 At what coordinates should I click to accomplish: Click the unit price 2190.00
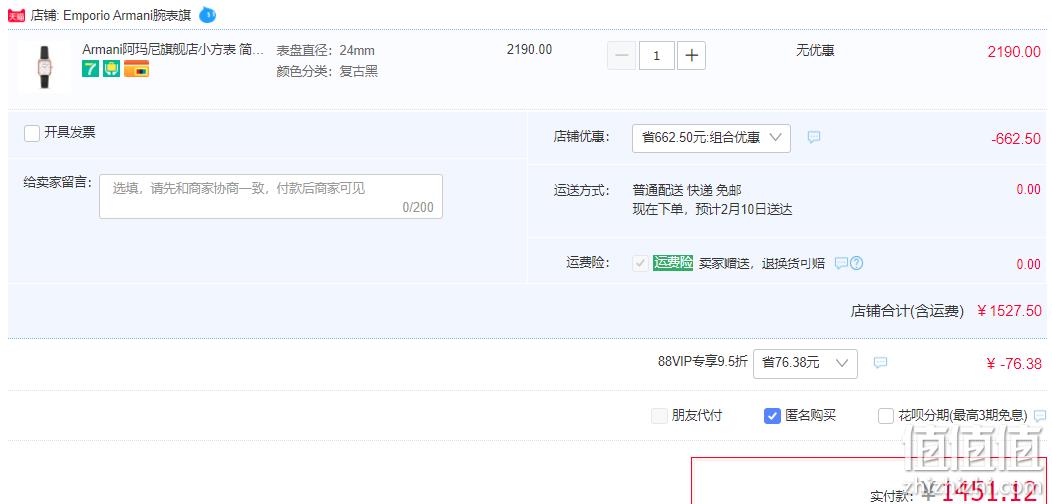click(529, 49)
